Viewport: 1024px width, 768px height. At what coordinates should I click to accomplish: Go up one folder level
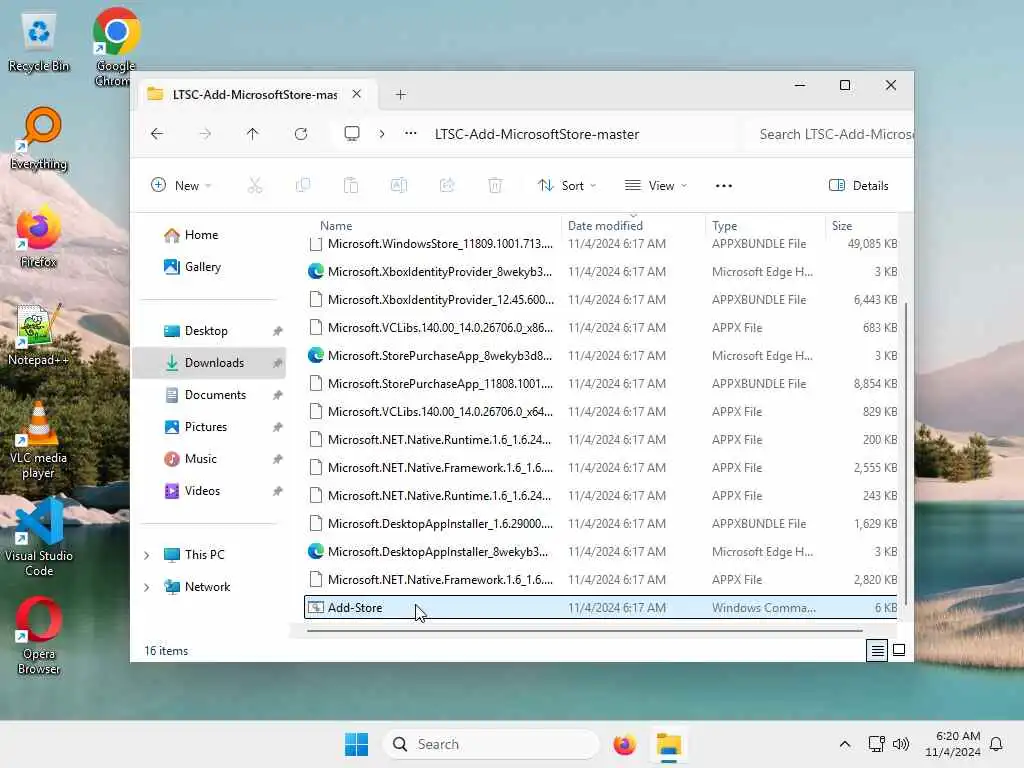pos(253,134)
